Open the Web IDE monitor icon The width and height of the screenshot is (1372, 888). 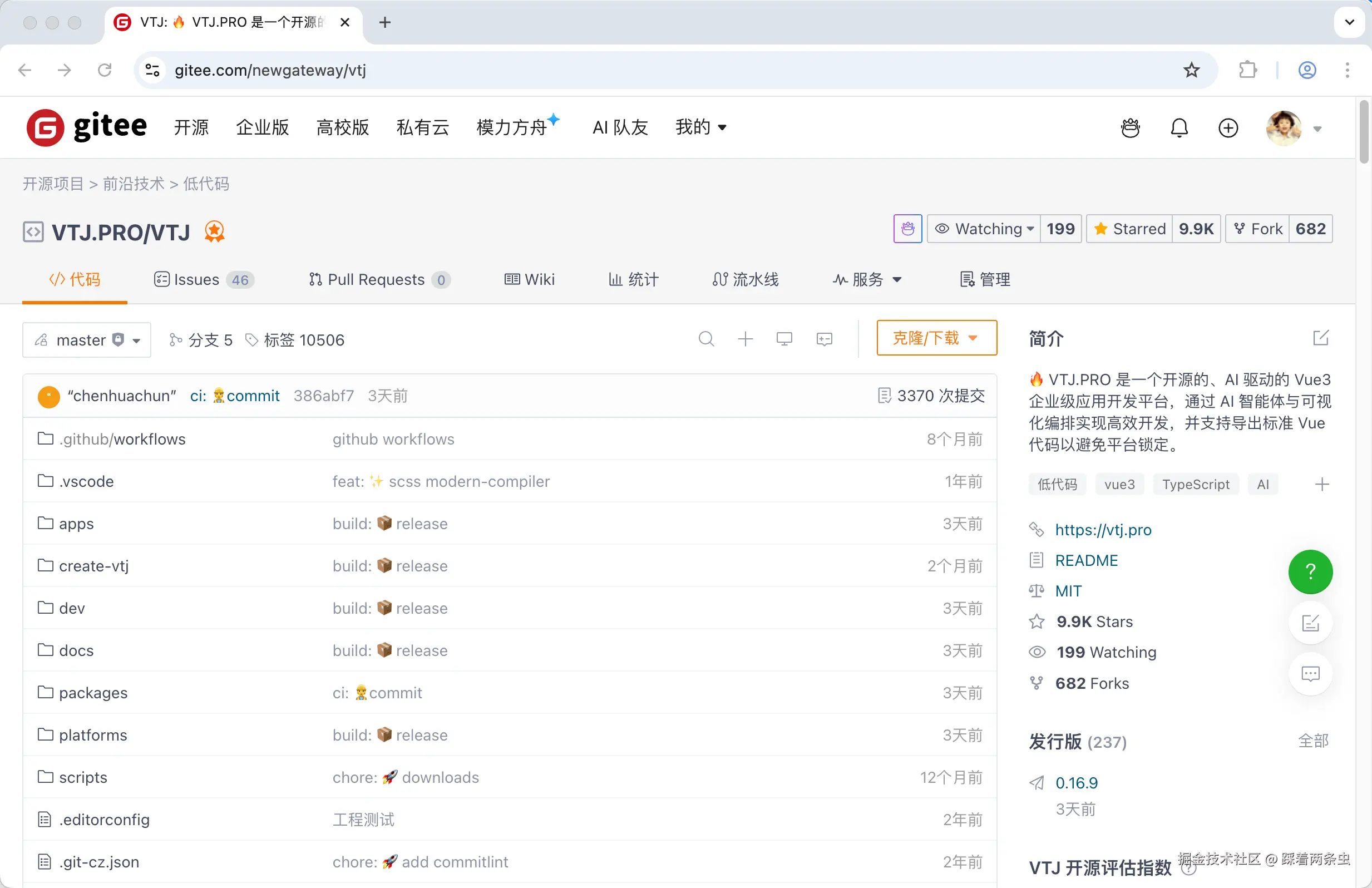click(x=784, y=339)
